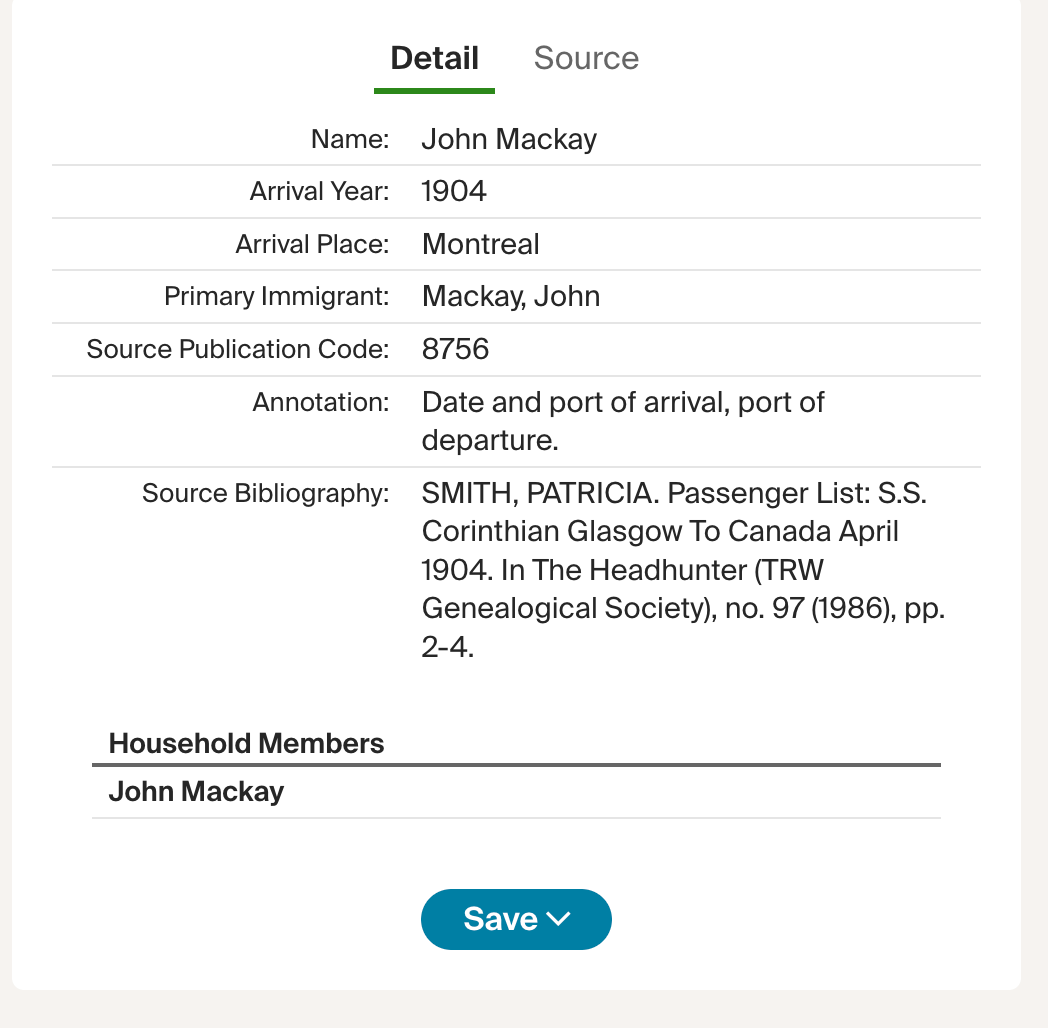Click the Arrival Year label
The width and height of the screenshot is (1048, 1028).
319,191
